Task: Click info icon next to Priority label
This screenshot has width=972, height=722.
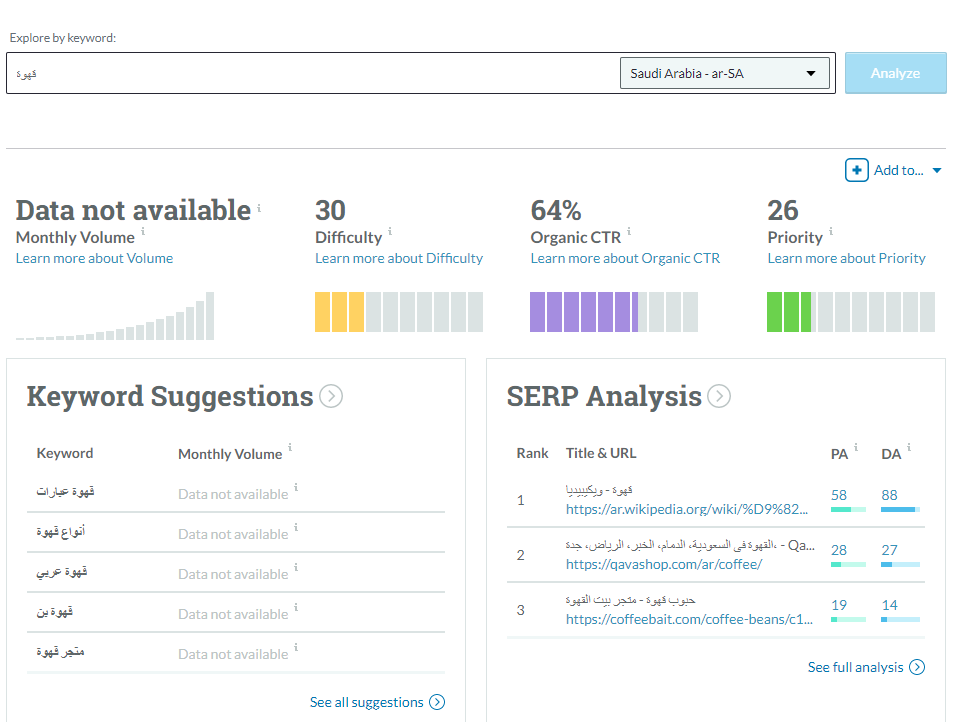Action: 831,232
